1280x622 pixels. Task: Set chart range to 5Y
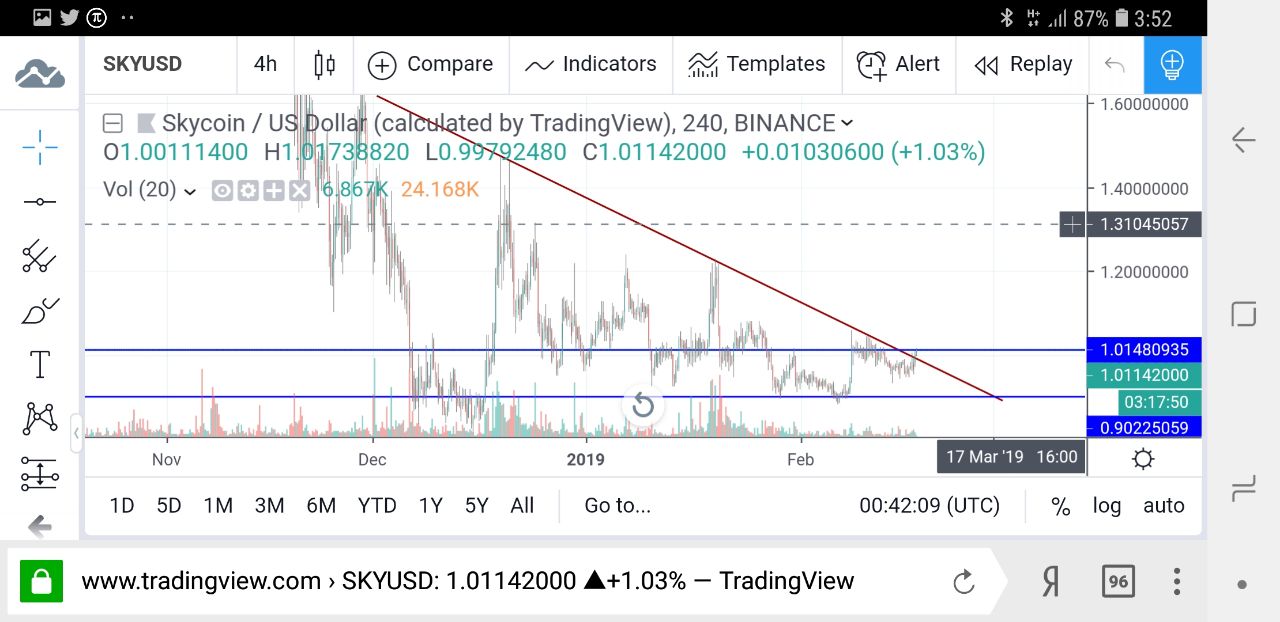click(x=477, y=506)
